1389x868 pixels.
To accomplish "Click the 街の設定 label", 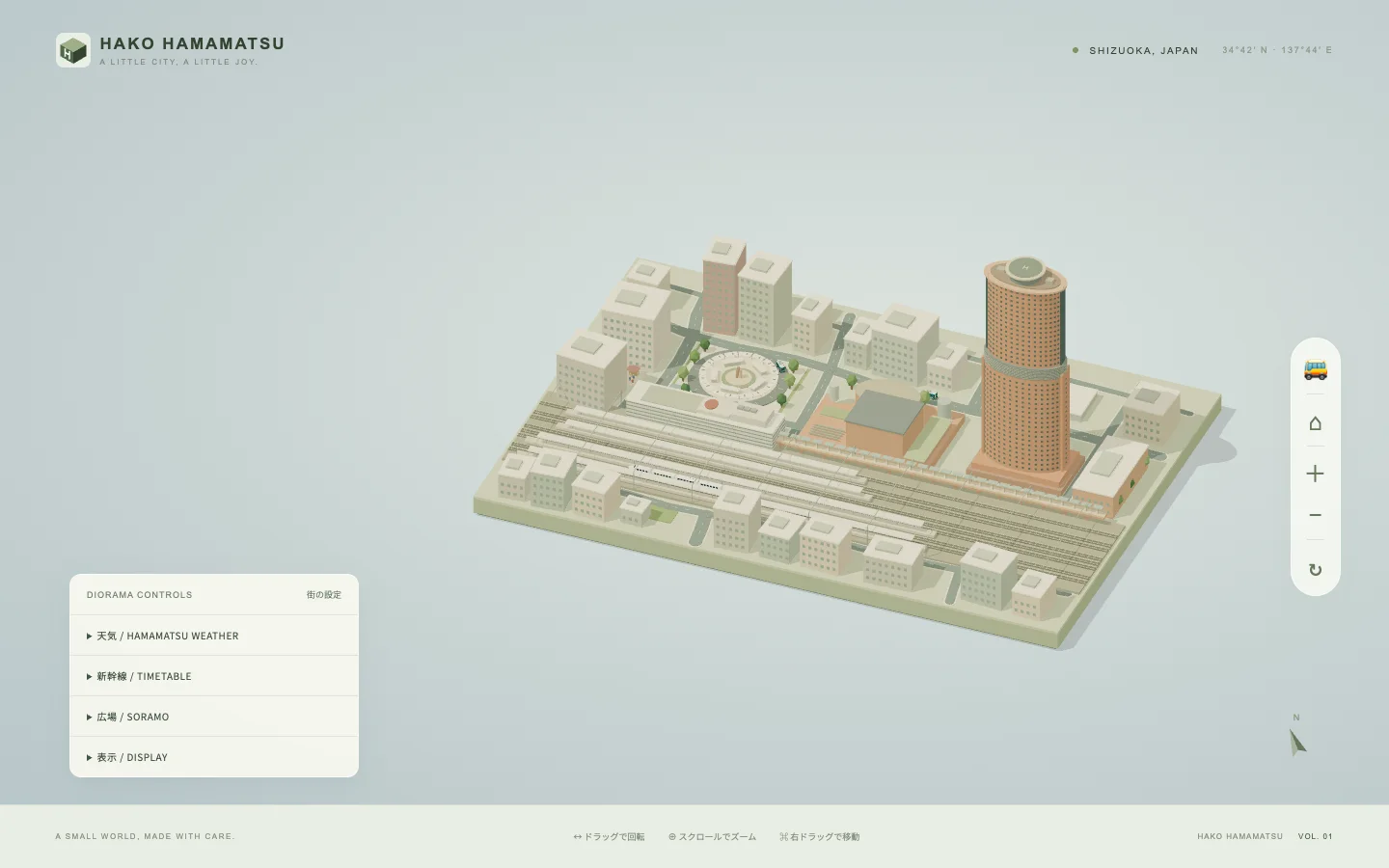I will (324, 595).
